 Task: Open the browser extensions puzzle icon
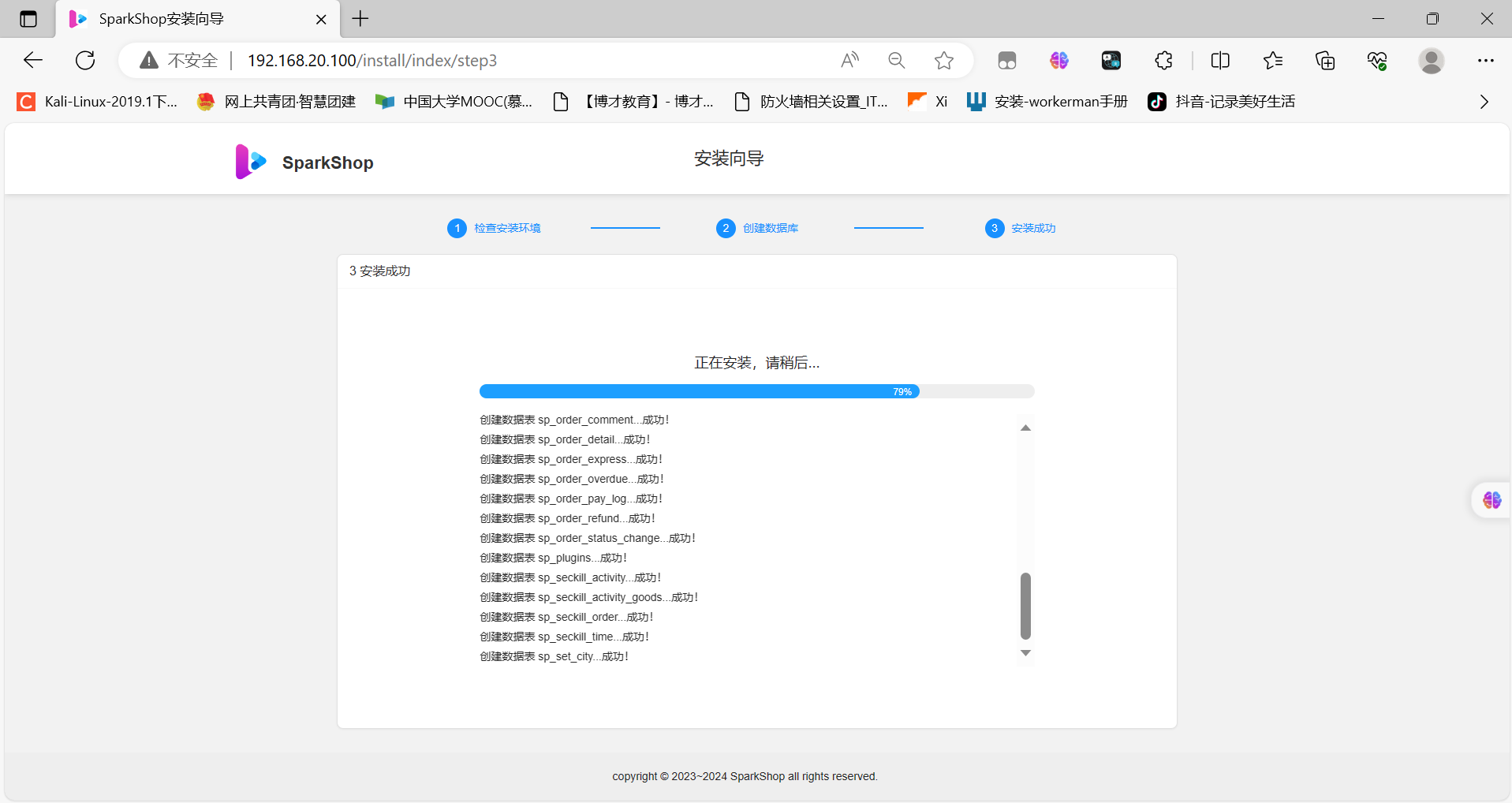(1163, 60)
